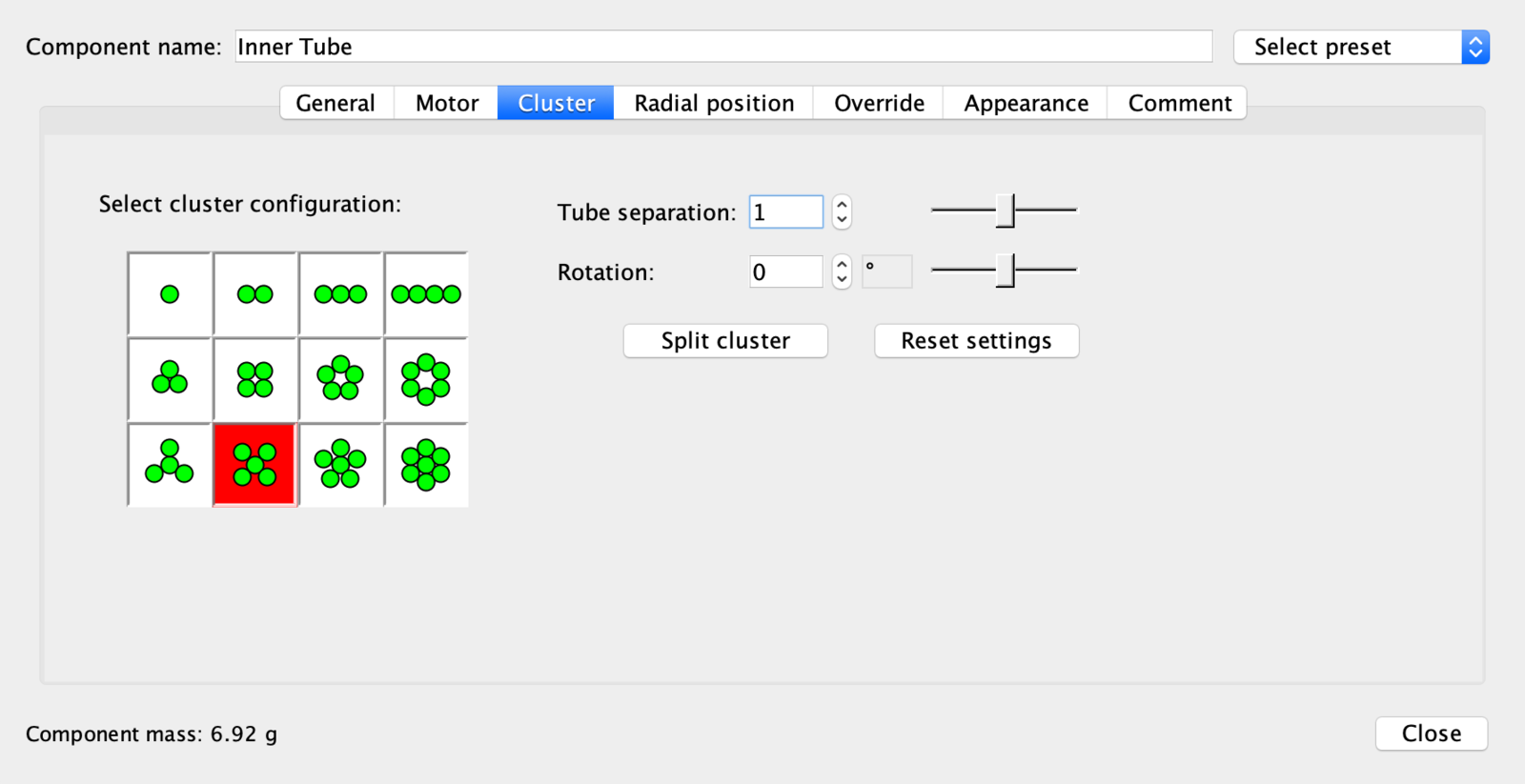Click the Tube separation slider handle
The height and width of the screenshot is (784, 1525).
tap(1006, 211)
